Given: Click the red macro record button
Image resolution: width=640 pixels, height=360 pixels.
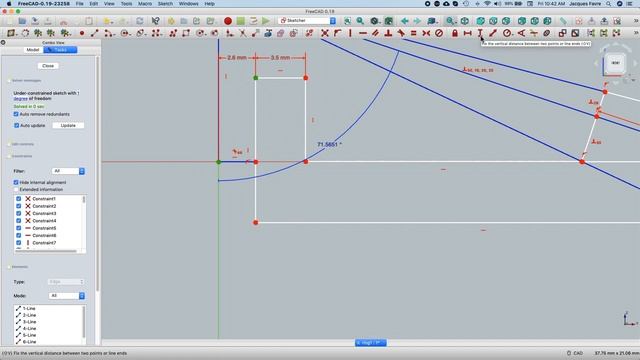Looking at the screenshot, I should (x=228, y=21).
